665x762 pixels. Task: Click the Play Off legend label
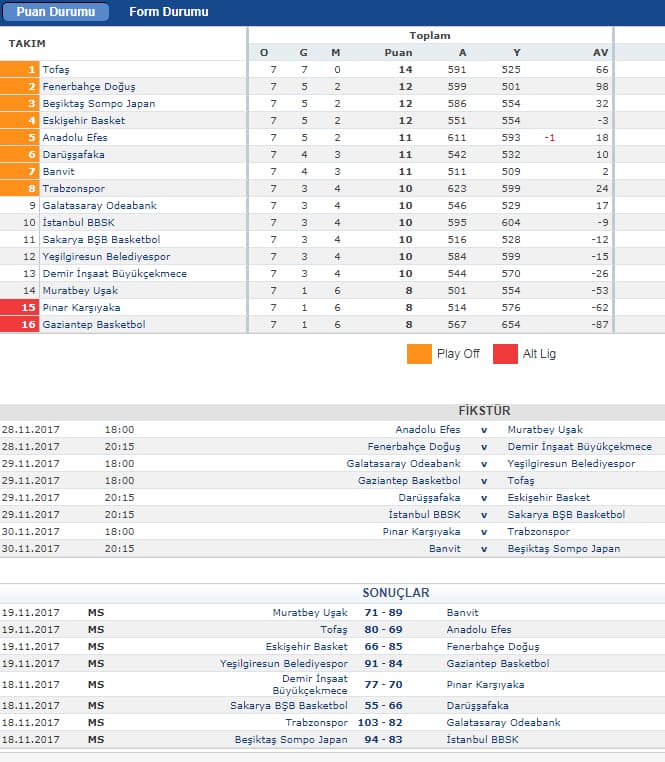(458, 354)
